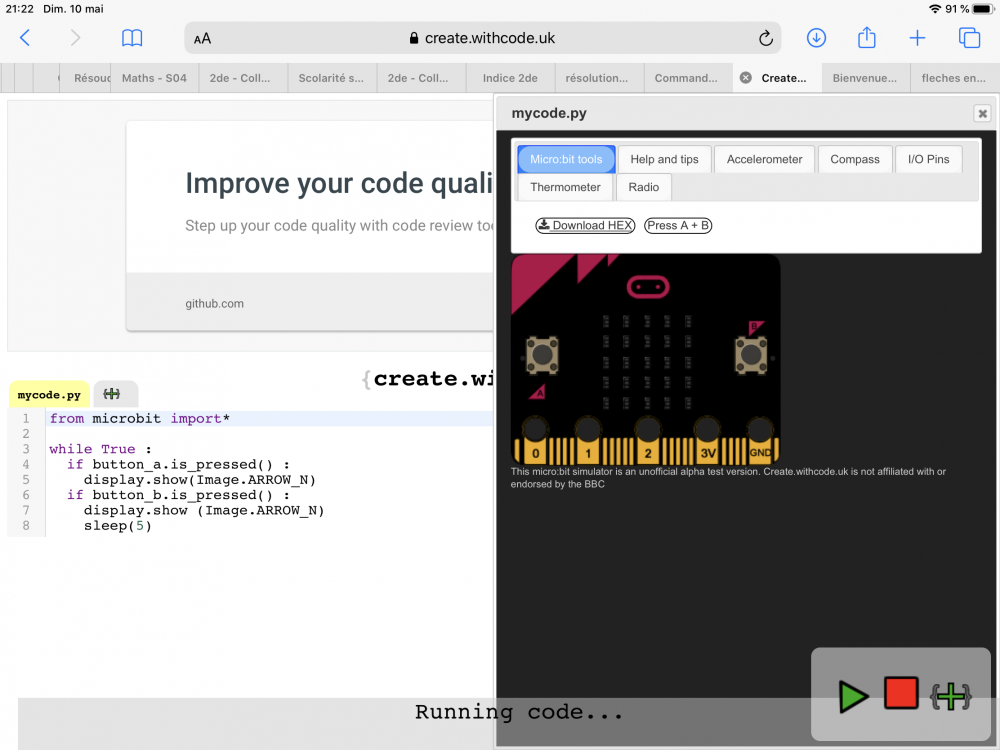Tap Safari back arrow
The height and width of the screenshot is (750, 1000).
(25, 38)
